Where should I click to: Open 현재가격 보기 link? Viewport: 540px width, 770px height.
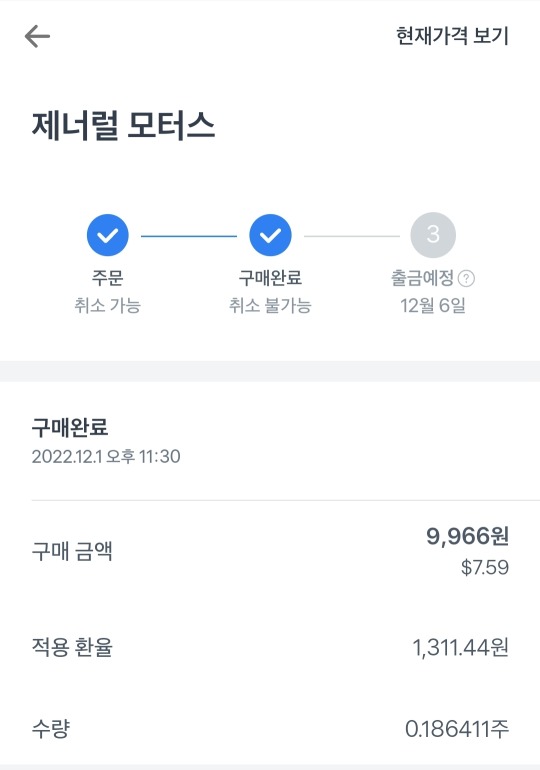click(452, 36)
